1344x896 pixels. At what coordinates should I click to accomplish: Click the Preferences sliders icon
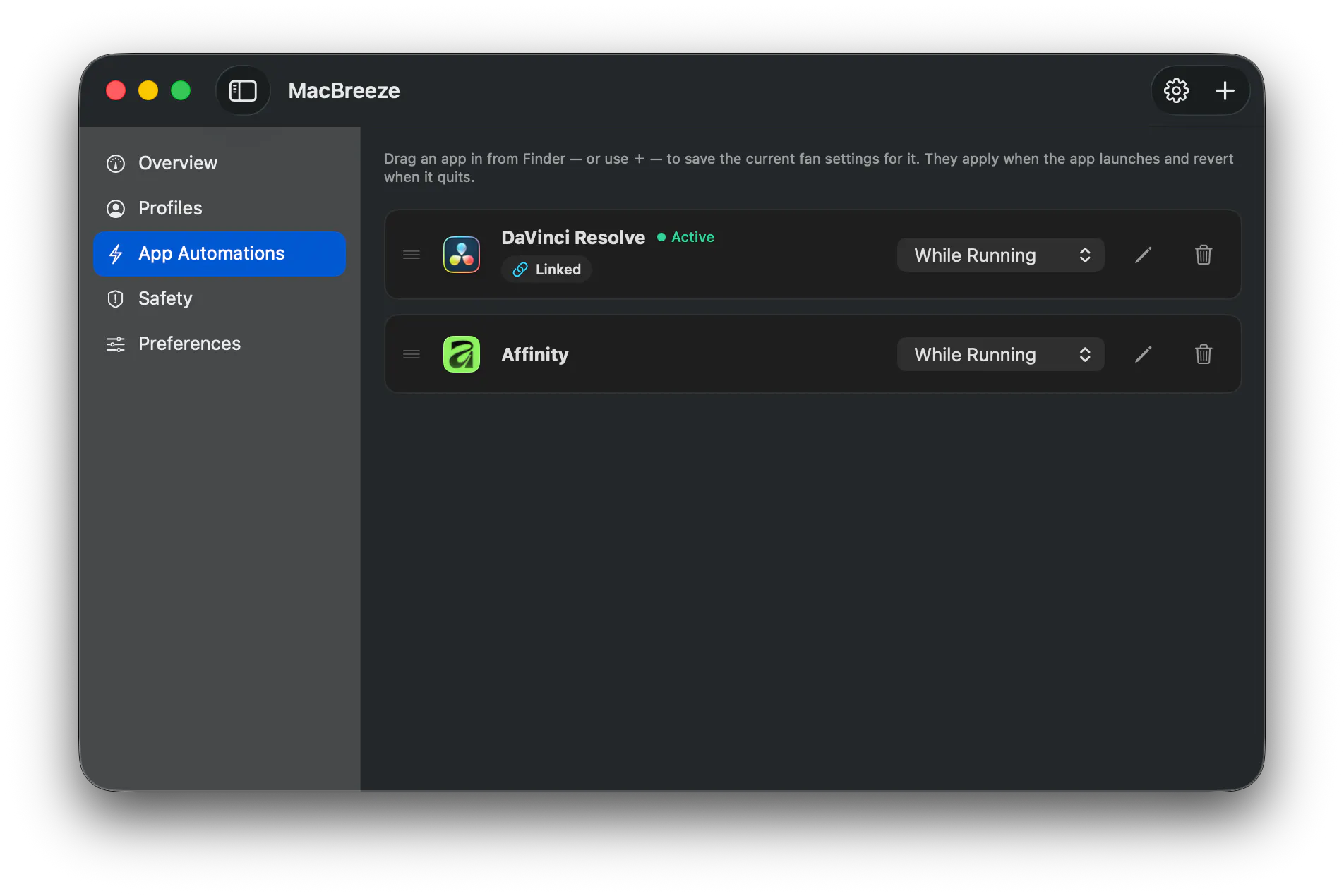click(116, 344)
